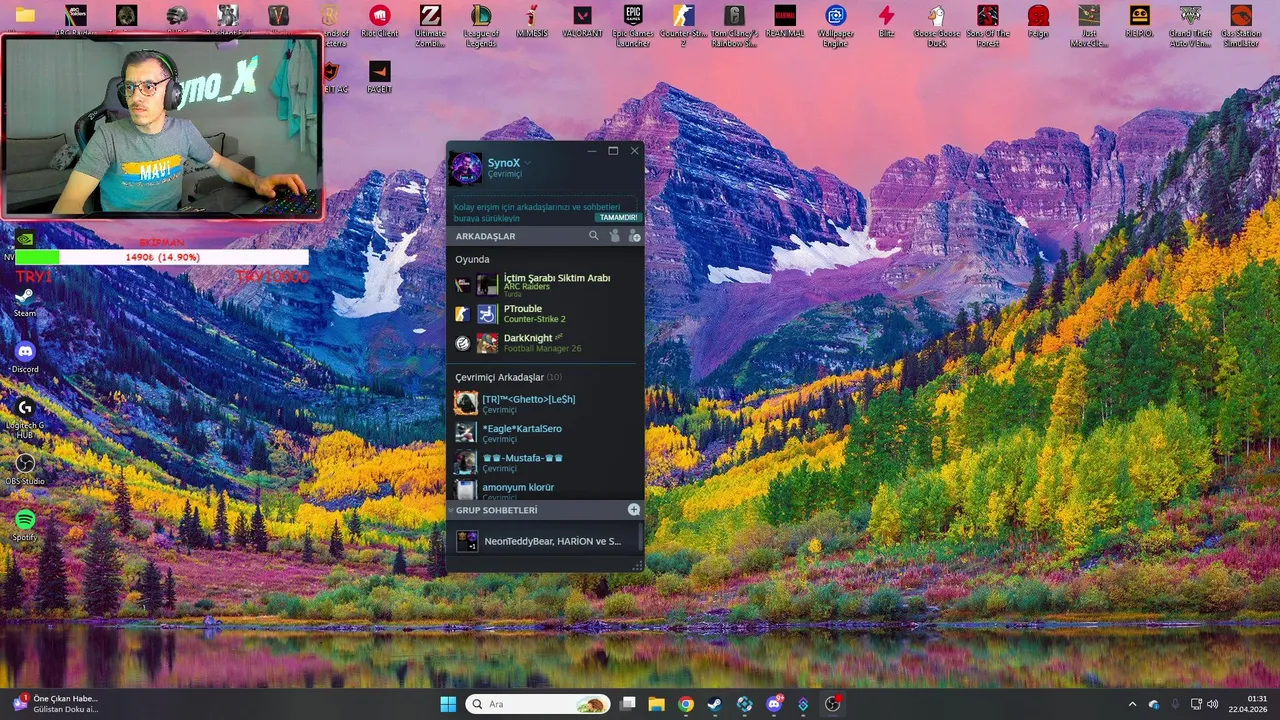The height and width of the screenshot is (720, 1280).
Task: Open the Discord desktop shortcut
Action: pos(25,358)
